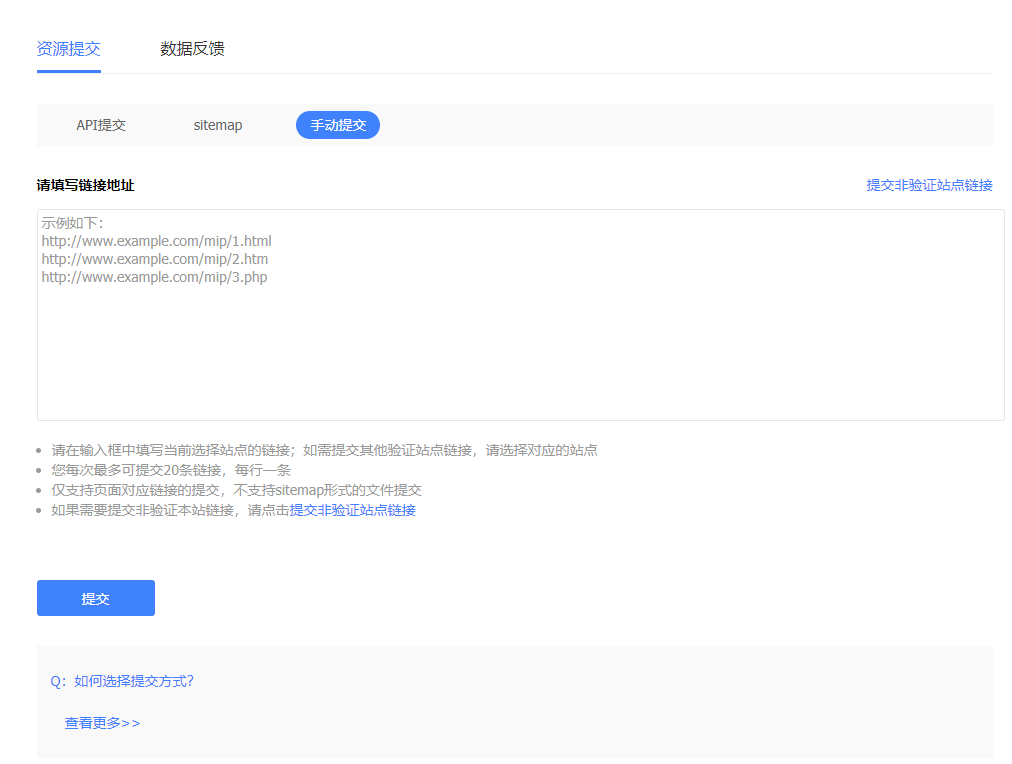
Task: Click the note about 不支持sitemap形式
Action: click(x=236, y=490)
